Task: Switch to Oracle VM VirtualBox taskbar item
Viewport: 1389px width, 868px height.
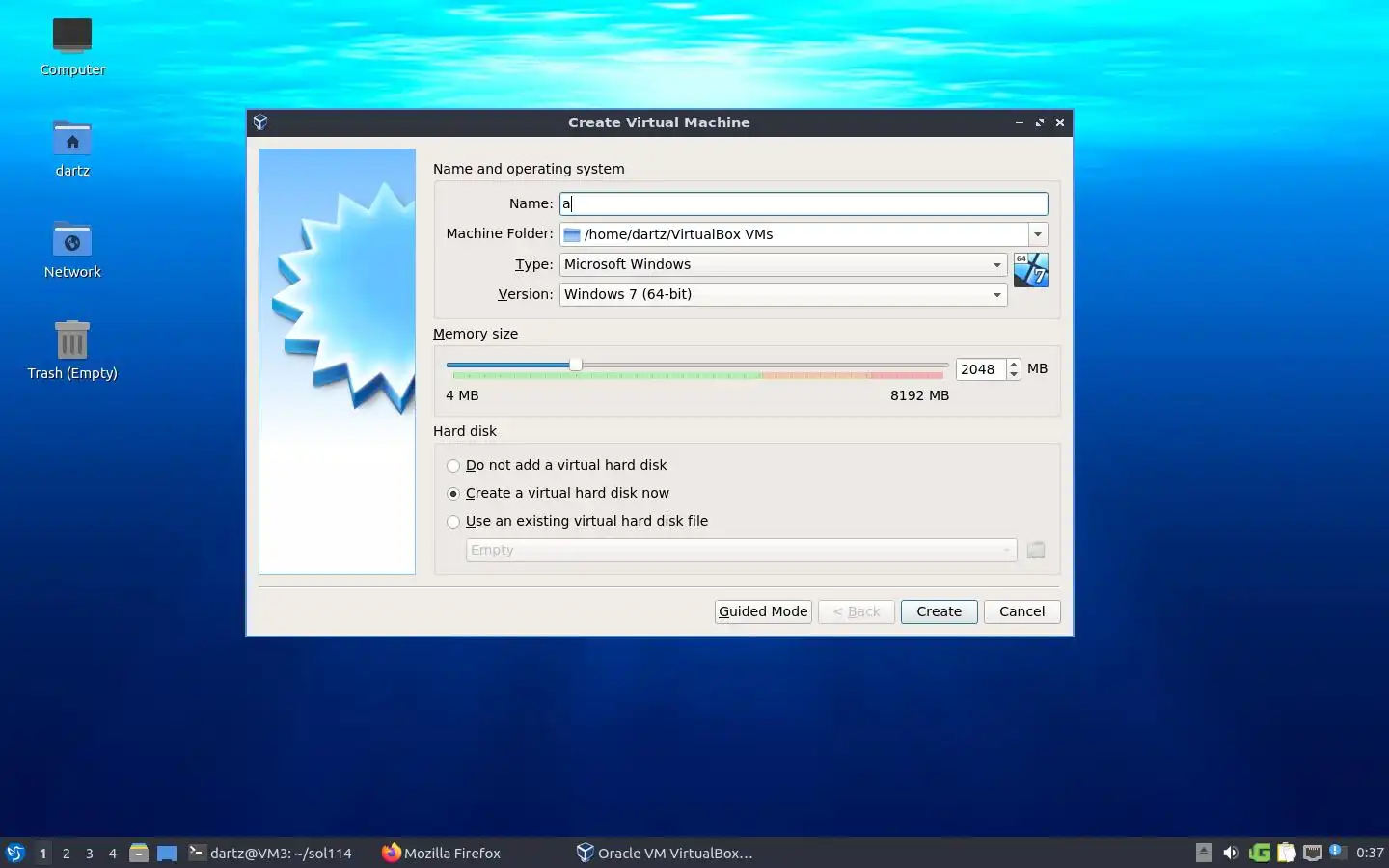Action: (665, 853)
